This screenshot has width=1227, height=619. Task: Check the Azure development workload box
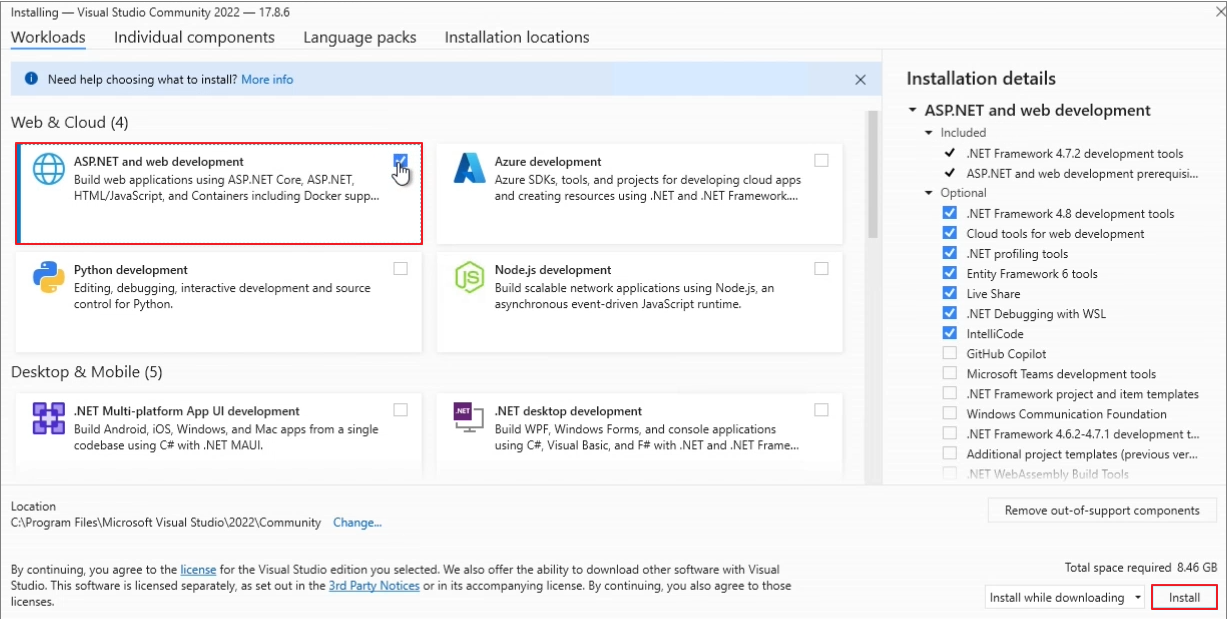coord(821,160)
